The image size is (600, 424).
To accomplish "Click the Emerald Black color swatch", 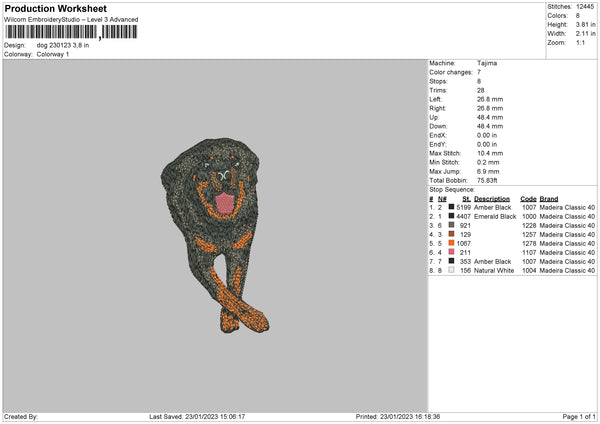I will 452,216.
